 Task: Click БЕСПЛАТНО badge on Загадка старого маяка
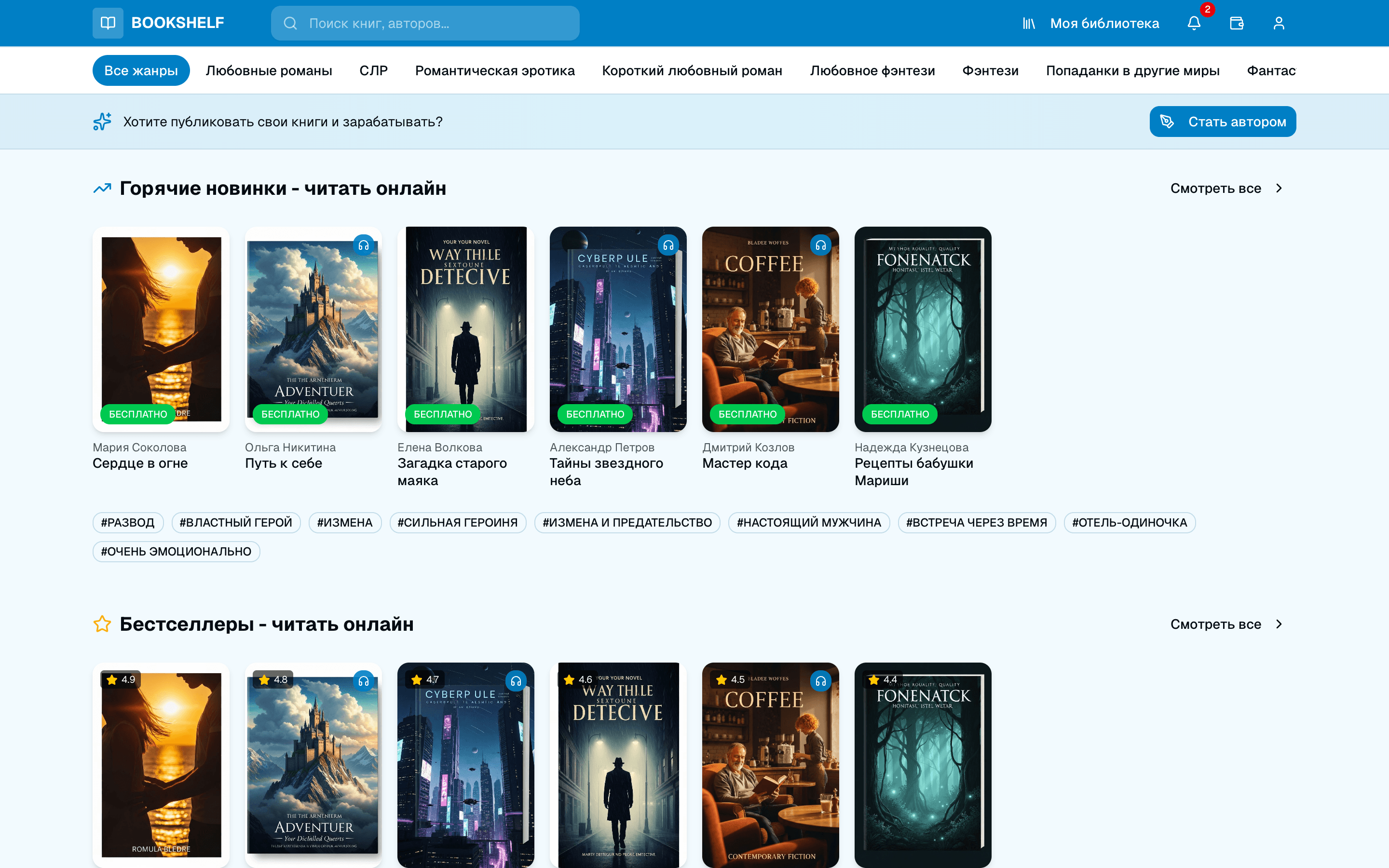[443, 415]
